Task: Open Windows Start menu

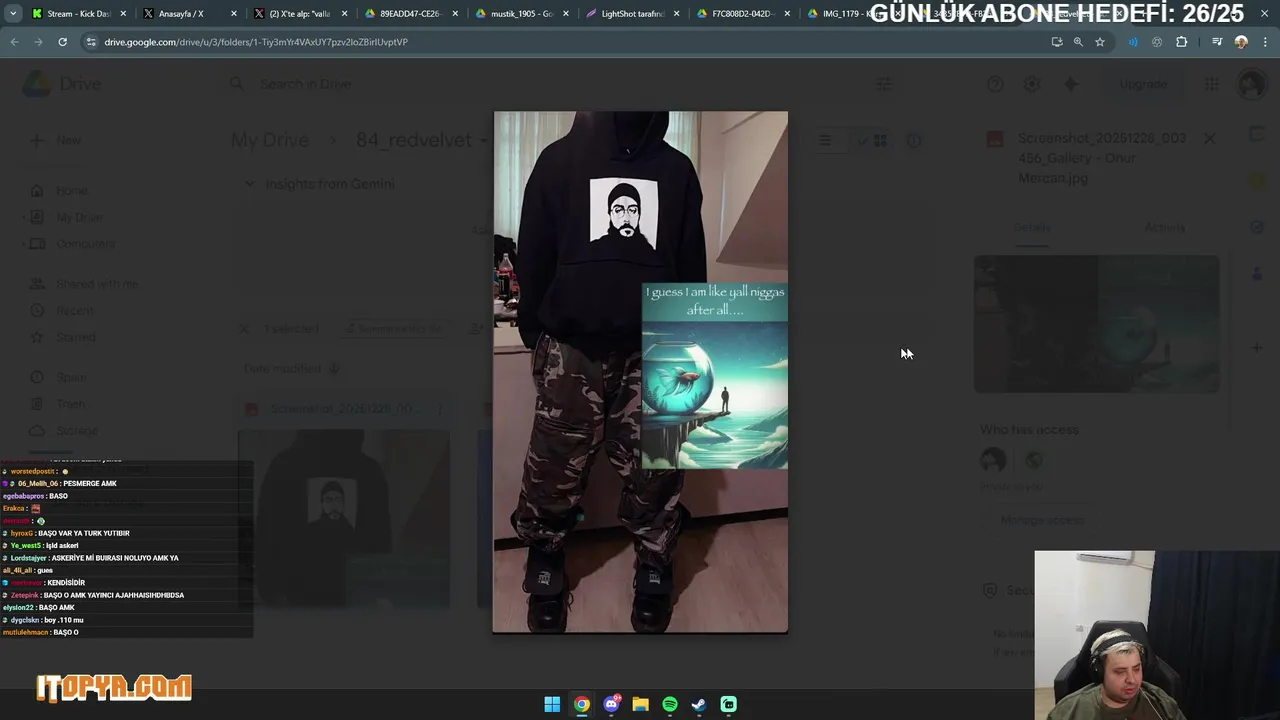Action: pyautogui.click(x=552, y=704)
